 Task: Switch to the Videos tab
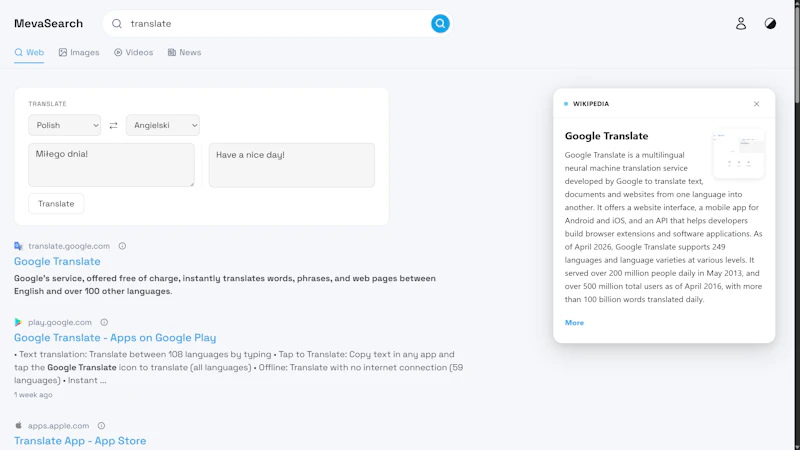click(133, 53)
